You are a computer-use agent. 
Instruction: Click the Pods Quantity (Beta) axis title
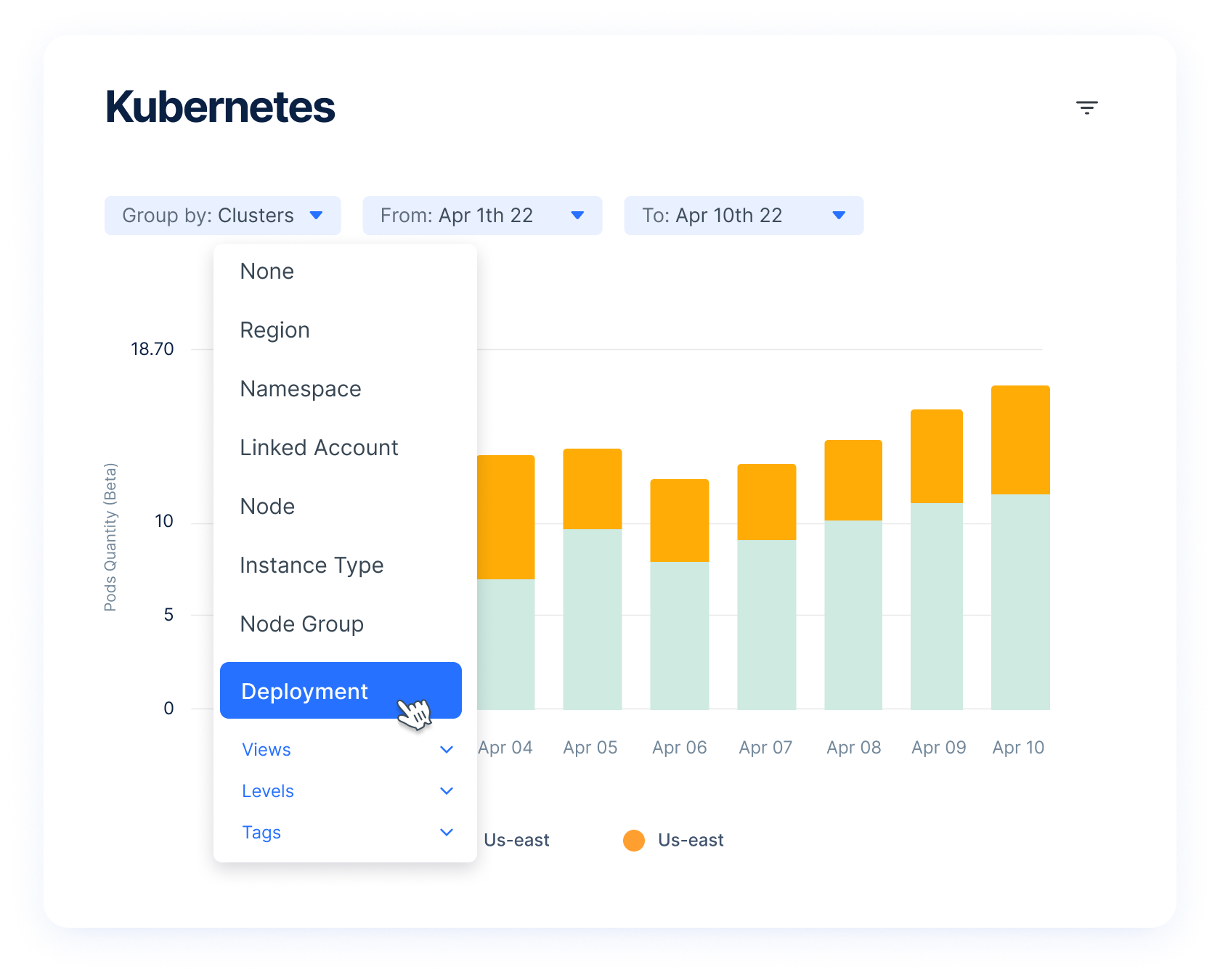pyautogui.click(x=110, y=537)
